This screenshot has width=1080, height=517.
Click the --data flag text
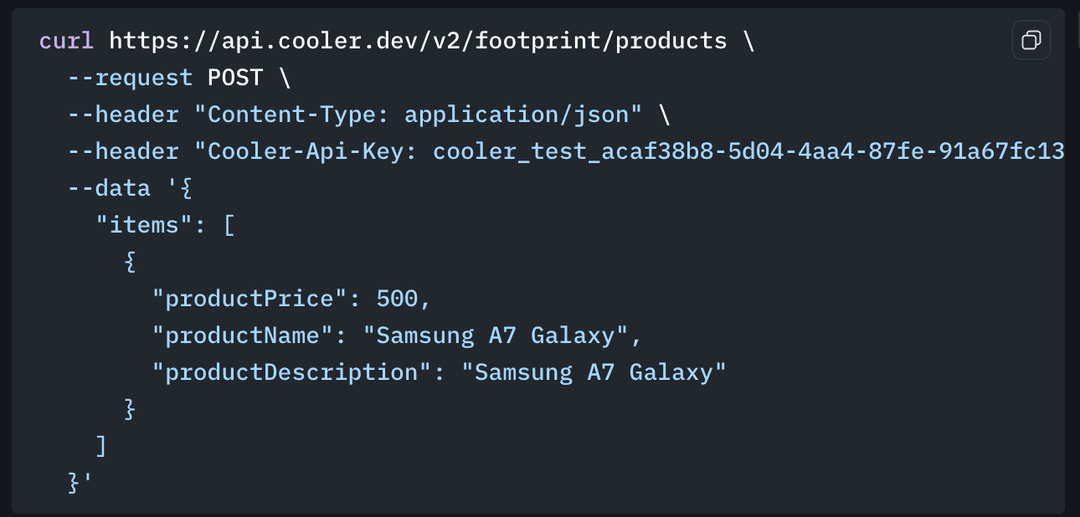click(x=108, y=188)
